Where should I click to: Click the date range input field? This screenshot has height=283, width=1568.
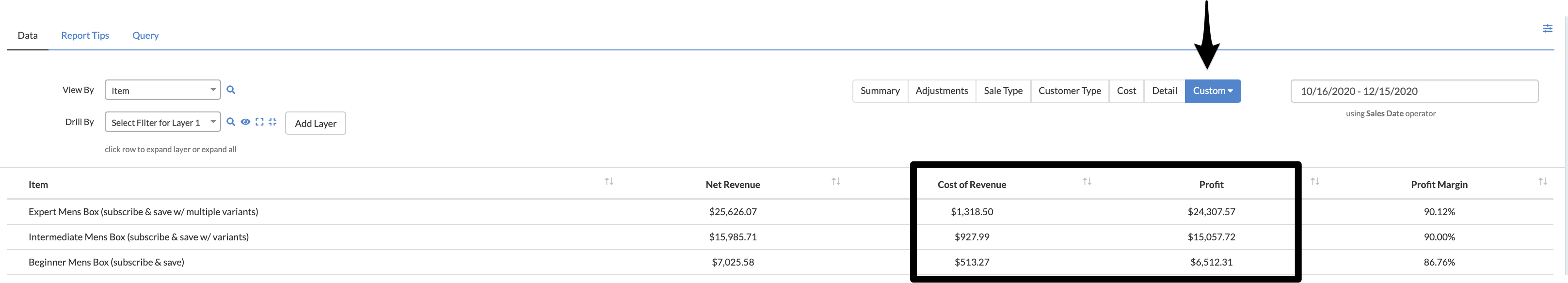1413,91
